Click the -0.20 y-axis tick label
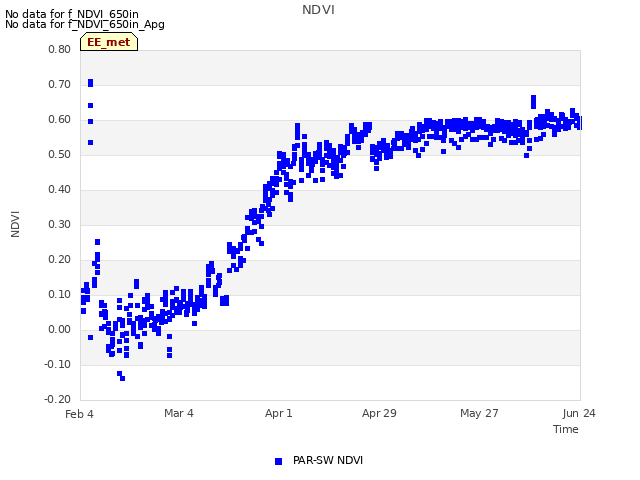 coord(58,399)
